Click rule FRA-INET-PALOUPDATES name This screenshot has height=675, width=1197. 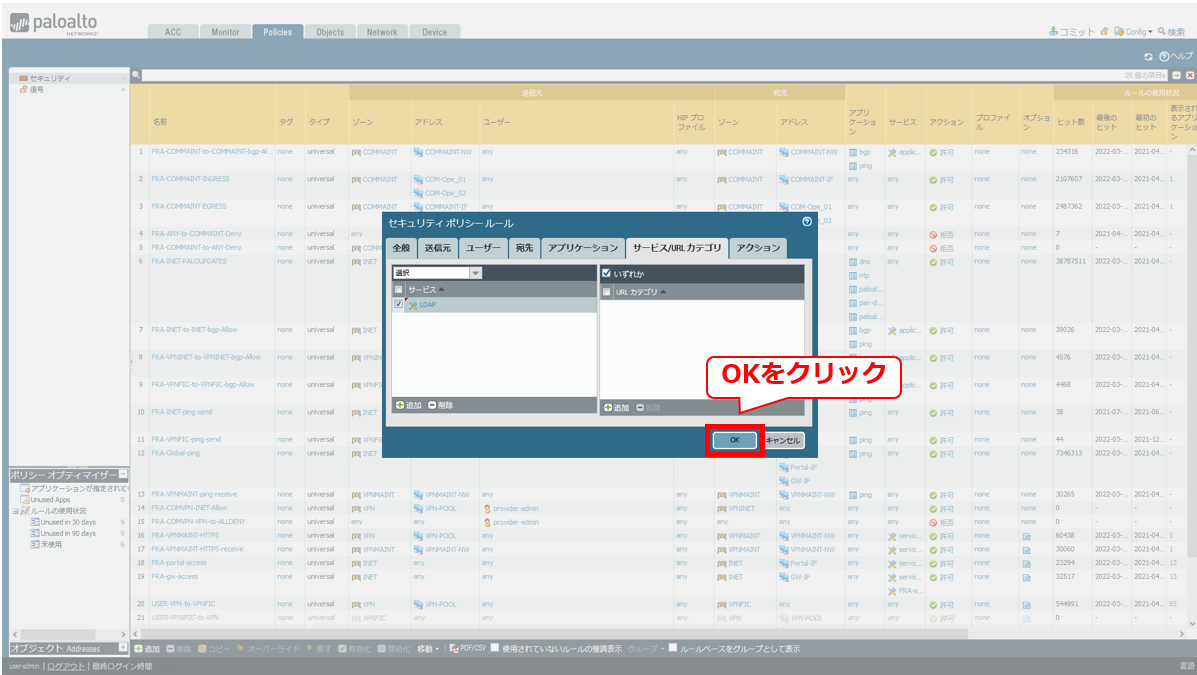(189, 261)
